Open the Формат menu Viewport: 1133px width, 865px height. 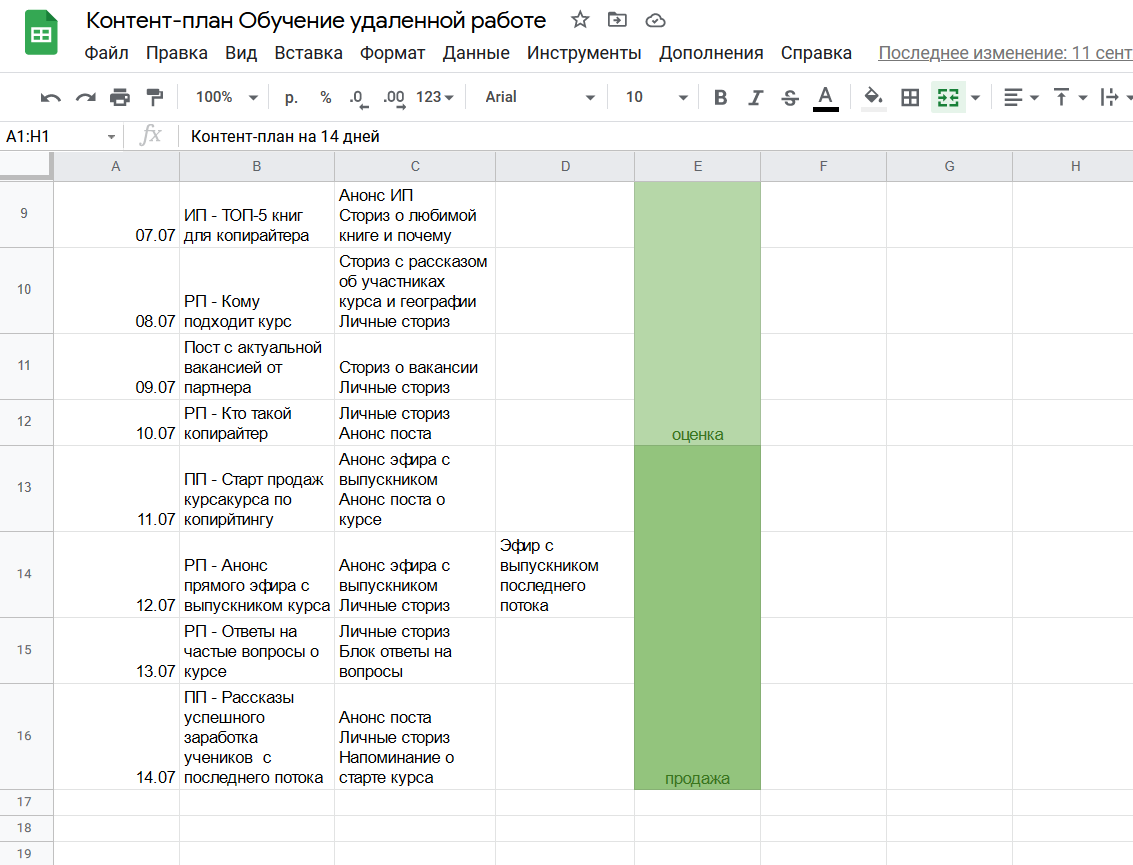click(392, 53)
